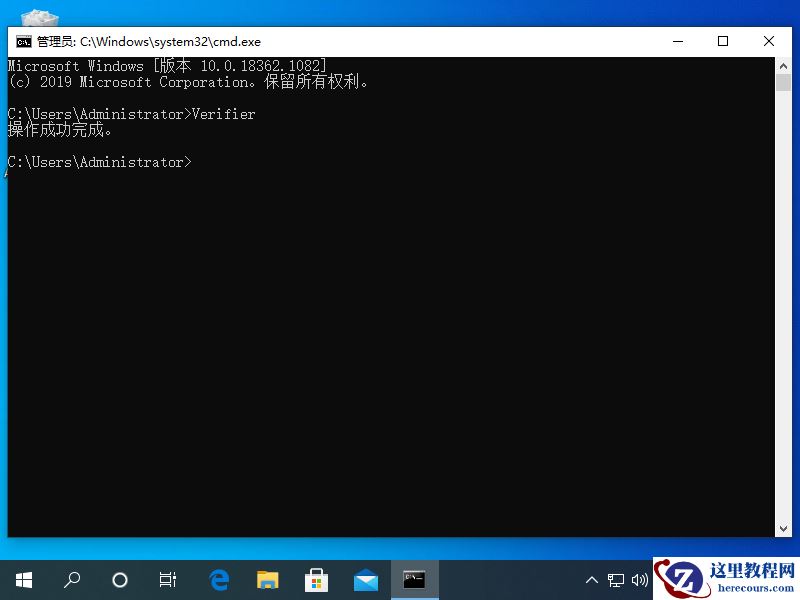Maximize the command prompt window
Screen dimensions: 800x600
click(x=723, y=41)
